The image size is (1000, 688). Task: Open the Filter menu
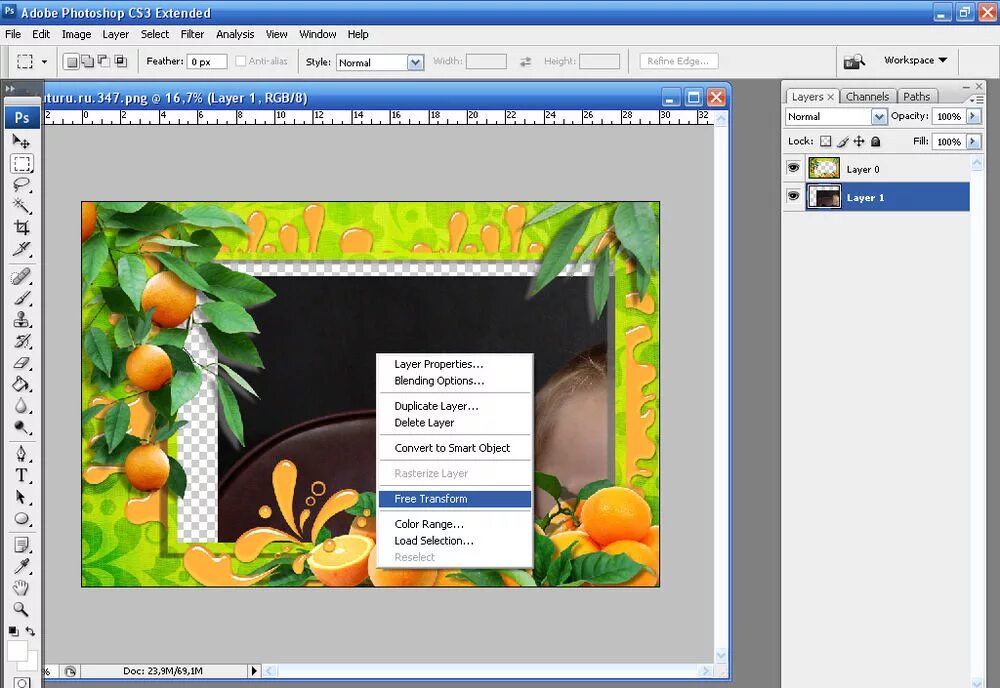pyautogui.click(x=192, y=34)
